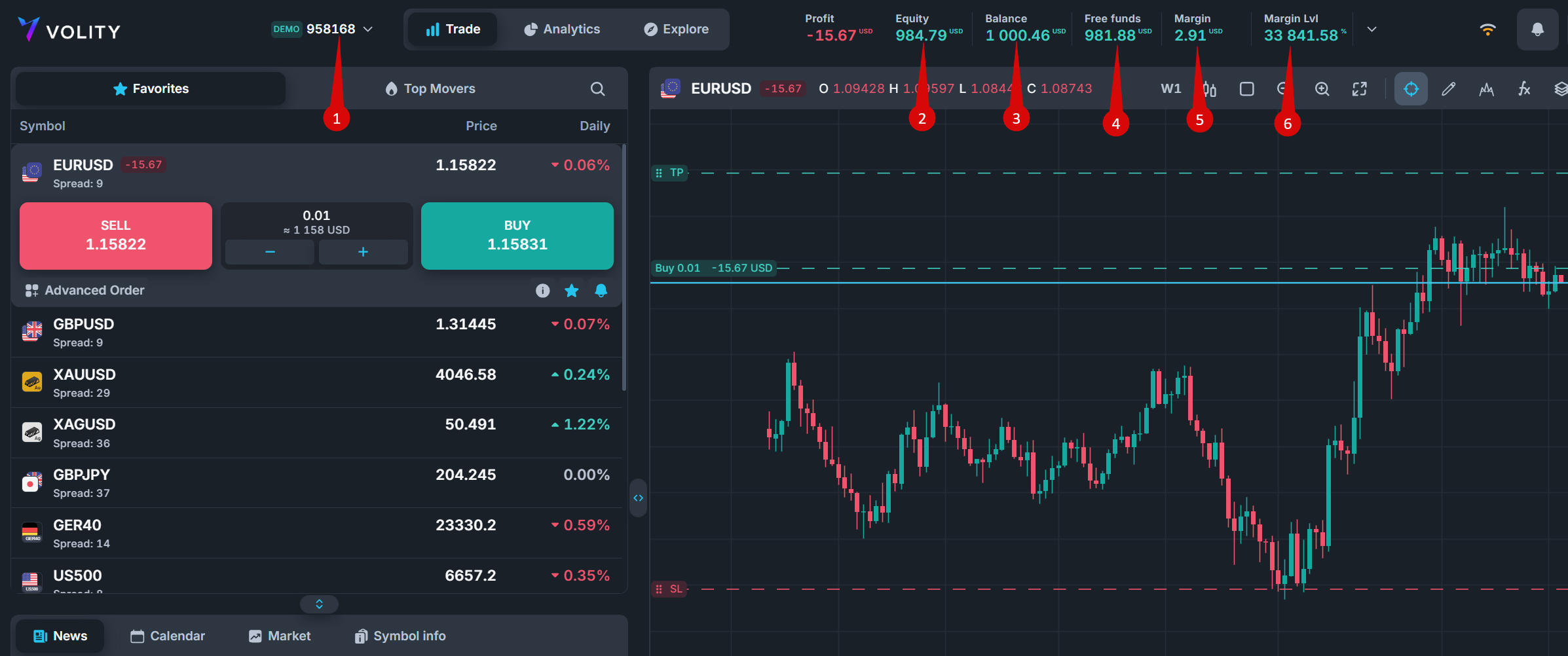Open the fx indicators function icon
This screenshot has height=656, width=1568.
click(1524, 89)
